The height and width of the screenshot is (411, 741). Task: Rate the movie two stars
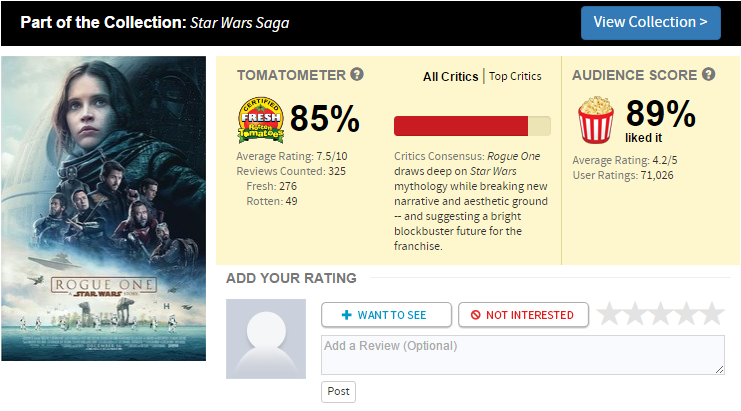(635, 314)
